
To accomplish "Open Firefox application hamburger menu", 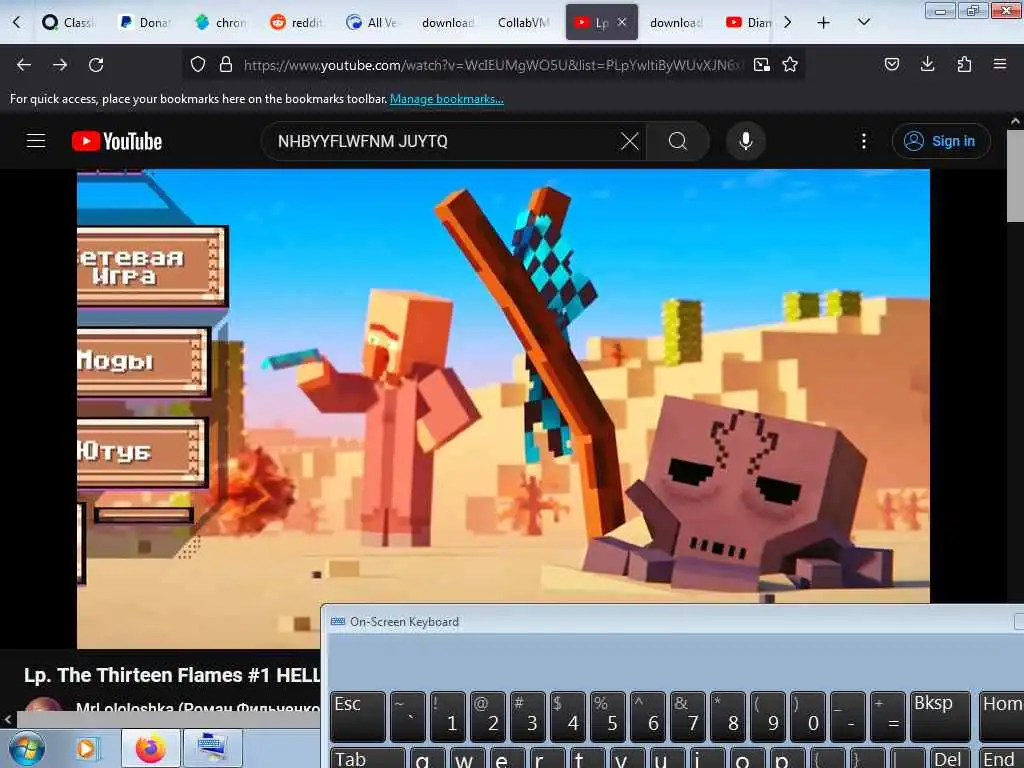I will (x=1000, y=64).
